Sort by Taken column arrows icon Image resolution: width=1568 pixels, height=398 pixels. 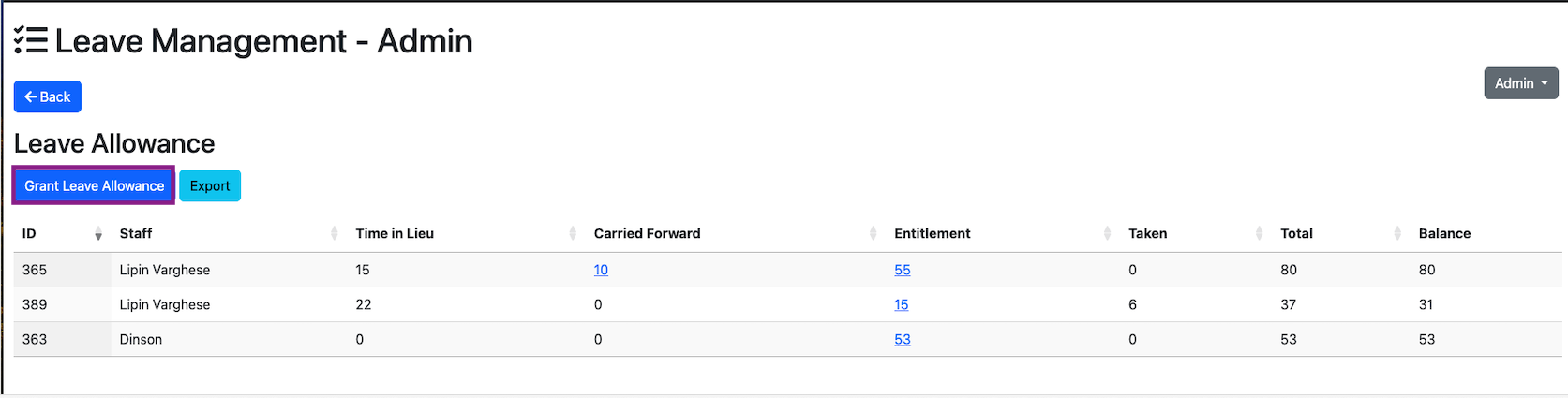point(1259,234)
